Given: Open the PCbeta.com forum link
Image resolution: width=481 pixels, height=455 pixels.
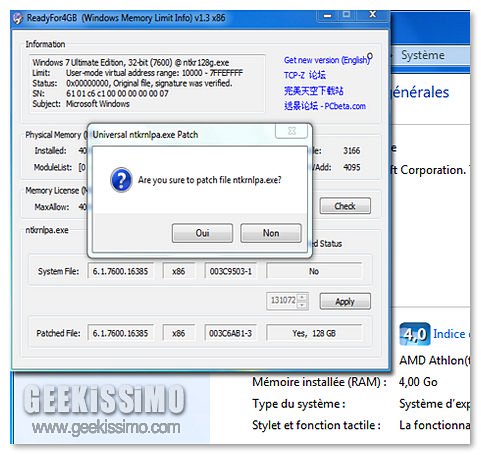Looking at the screenshot, I should tap(325, 106).
